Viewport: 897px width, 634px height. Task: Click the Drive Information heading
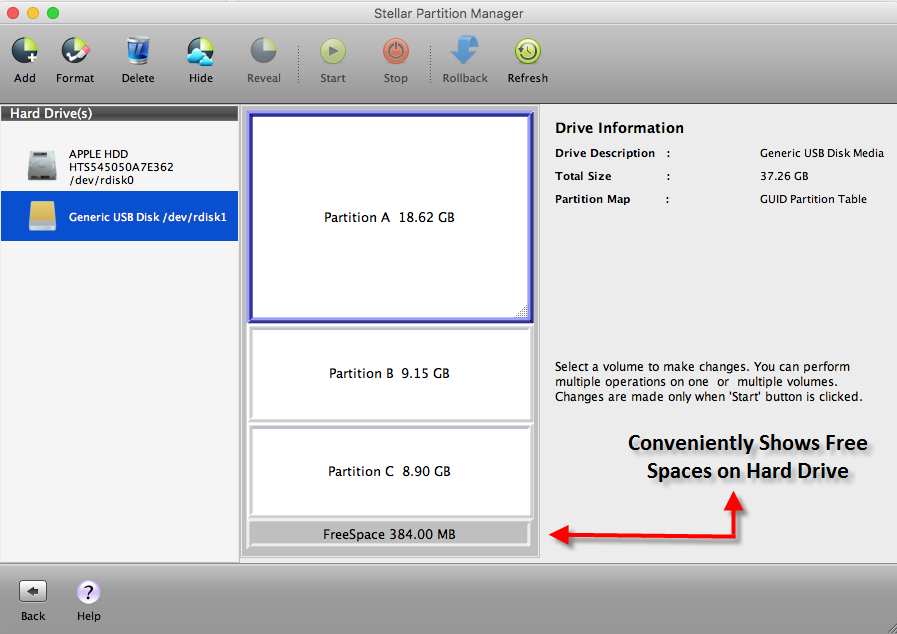[x=620, y=128]
